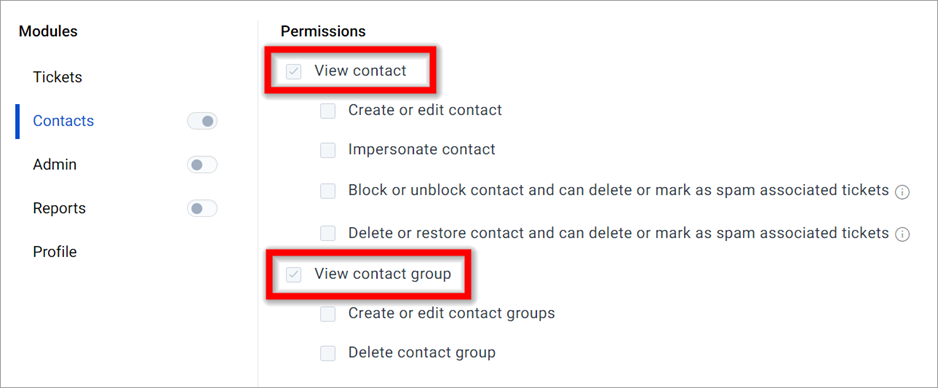Select the Contacts module
Viewport: 938px width, 388px height.
63,121
